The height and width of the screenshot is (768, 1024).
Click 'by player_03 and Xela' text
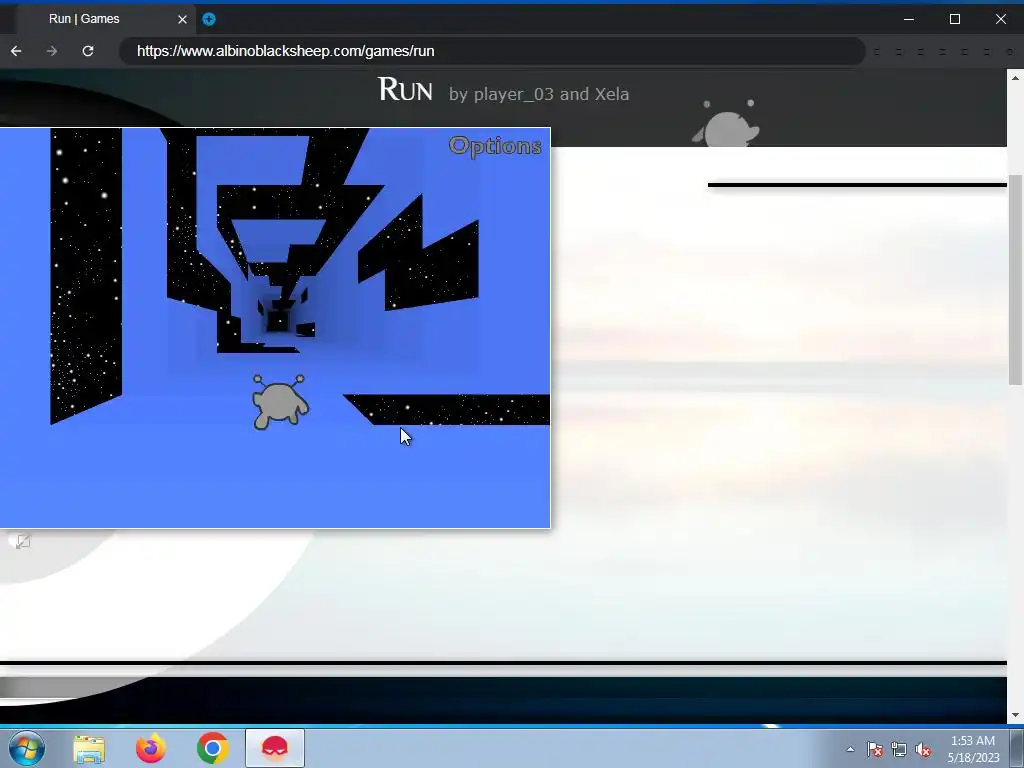[x=539, y=94]
